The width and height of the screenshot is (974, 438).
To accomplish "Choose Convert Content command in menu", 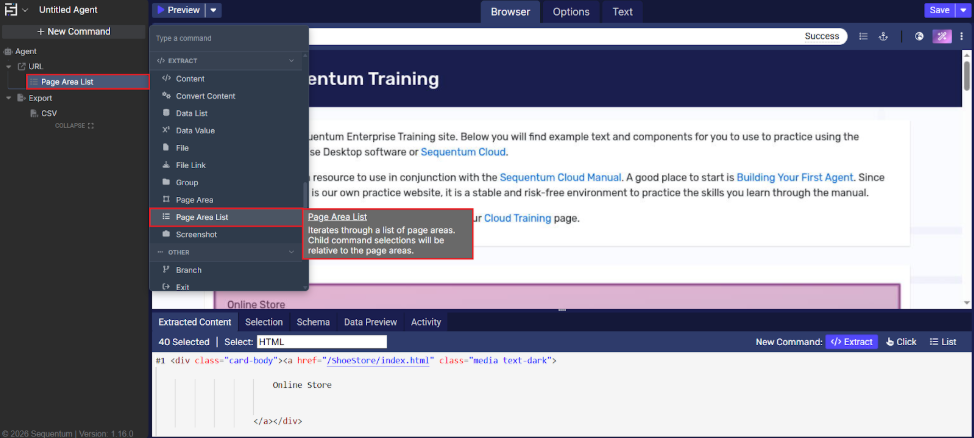I will click(205, 96).
